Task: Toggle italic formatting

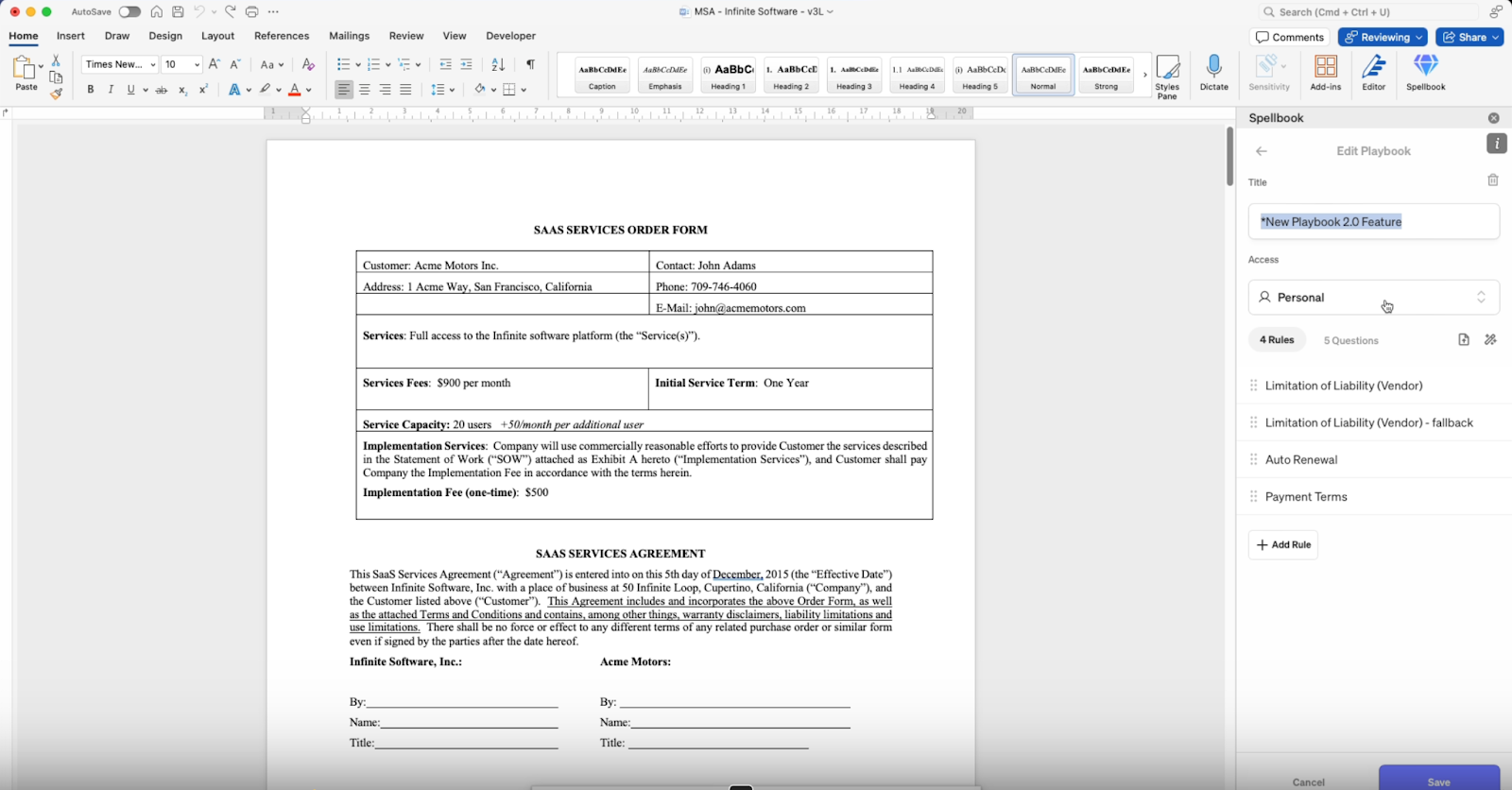Action: [x=111, y=90]
